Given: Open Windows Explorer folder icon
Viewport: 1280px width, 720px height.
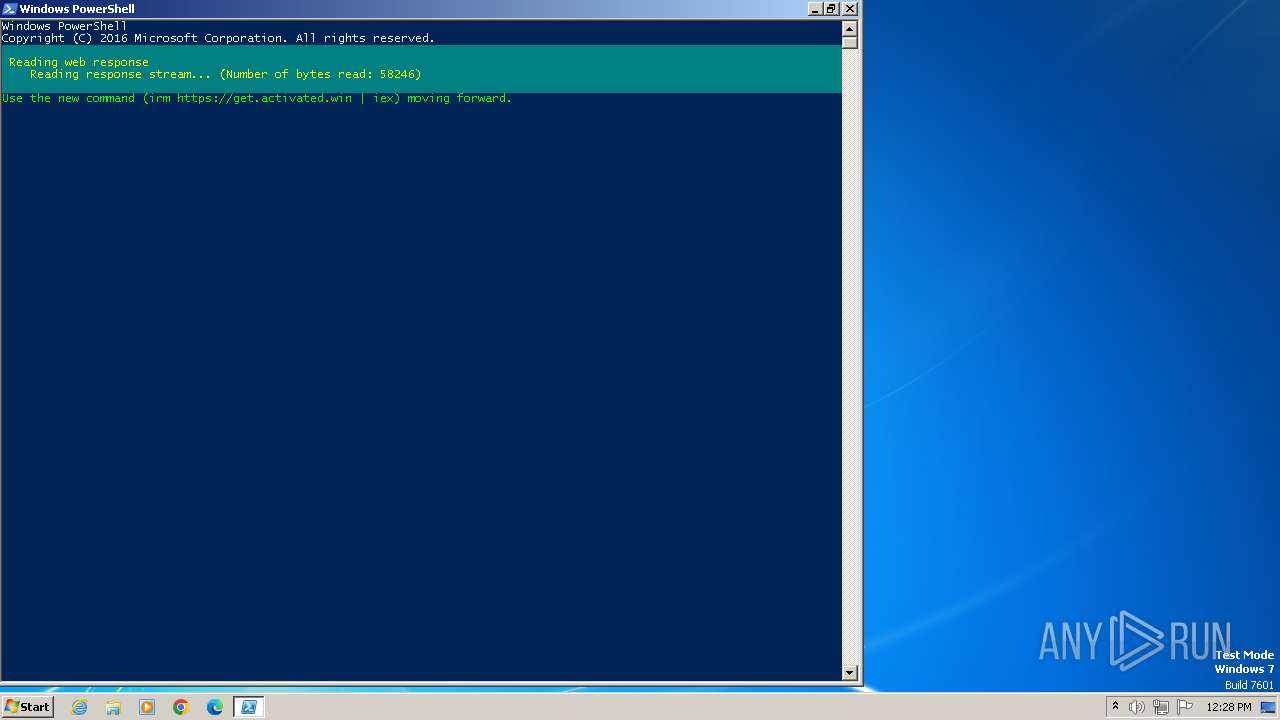Looking at the screenshot, I should 113,707.
